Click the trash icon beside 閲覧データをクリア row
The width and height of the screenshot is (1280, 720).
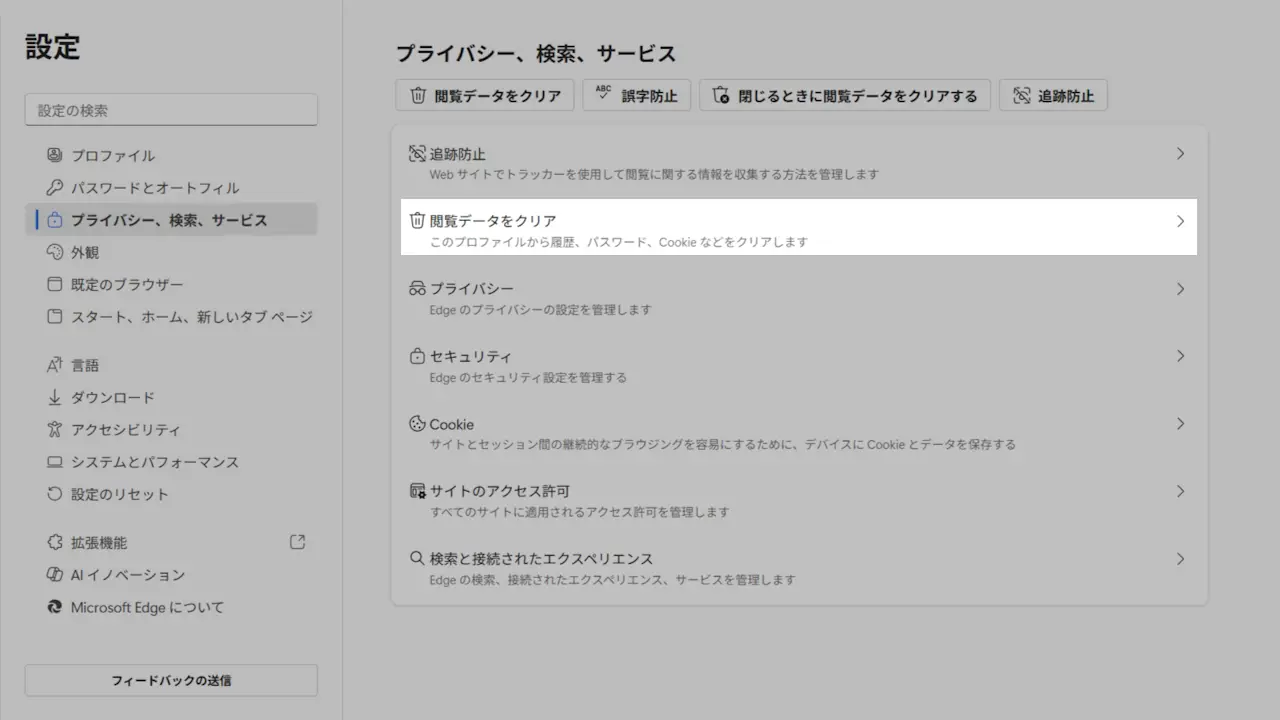click(x=417, y=221)
